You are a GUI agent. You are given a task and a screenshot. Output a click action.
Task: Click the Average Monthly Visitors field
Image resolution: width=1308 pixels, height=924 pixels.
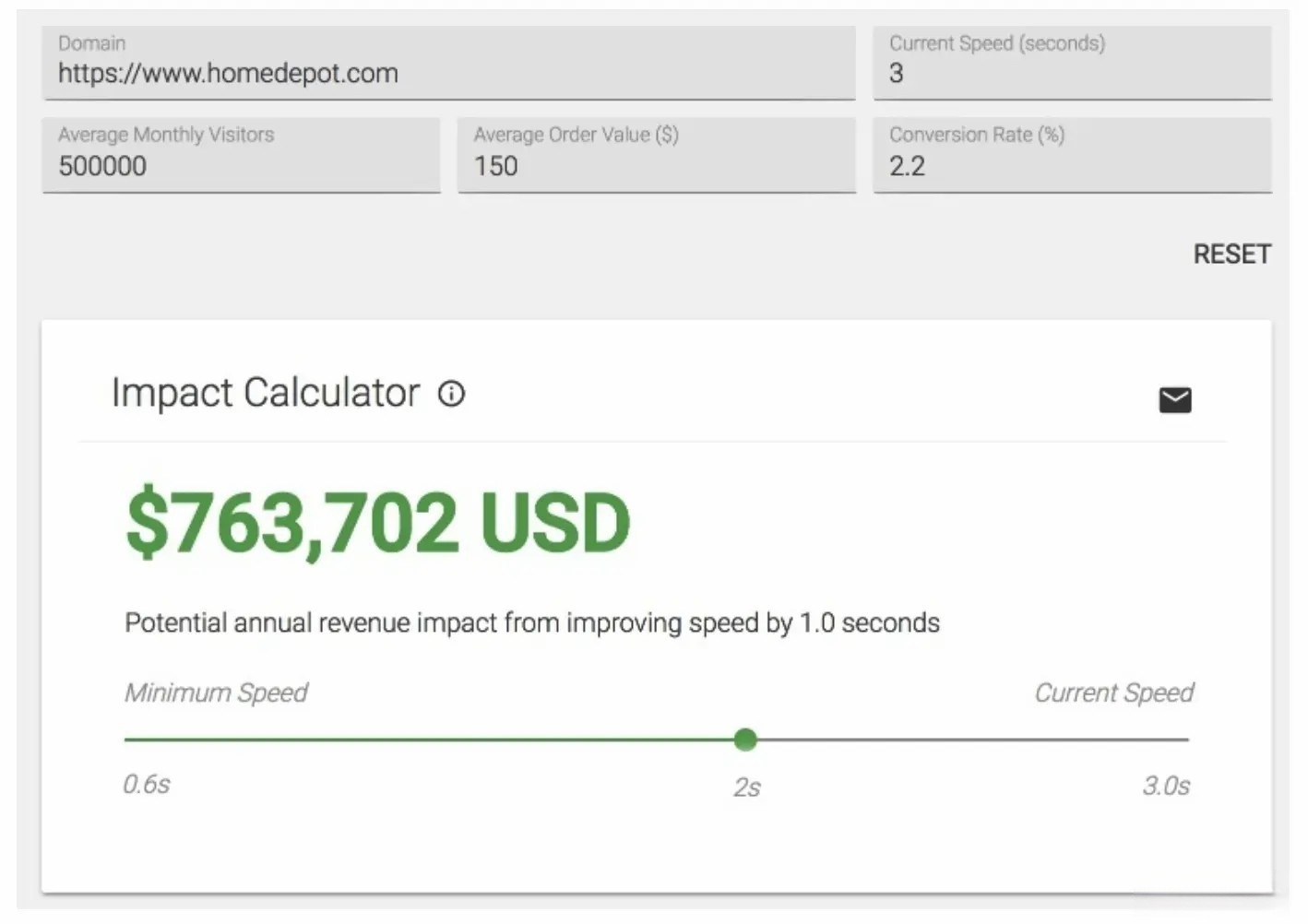241,166
